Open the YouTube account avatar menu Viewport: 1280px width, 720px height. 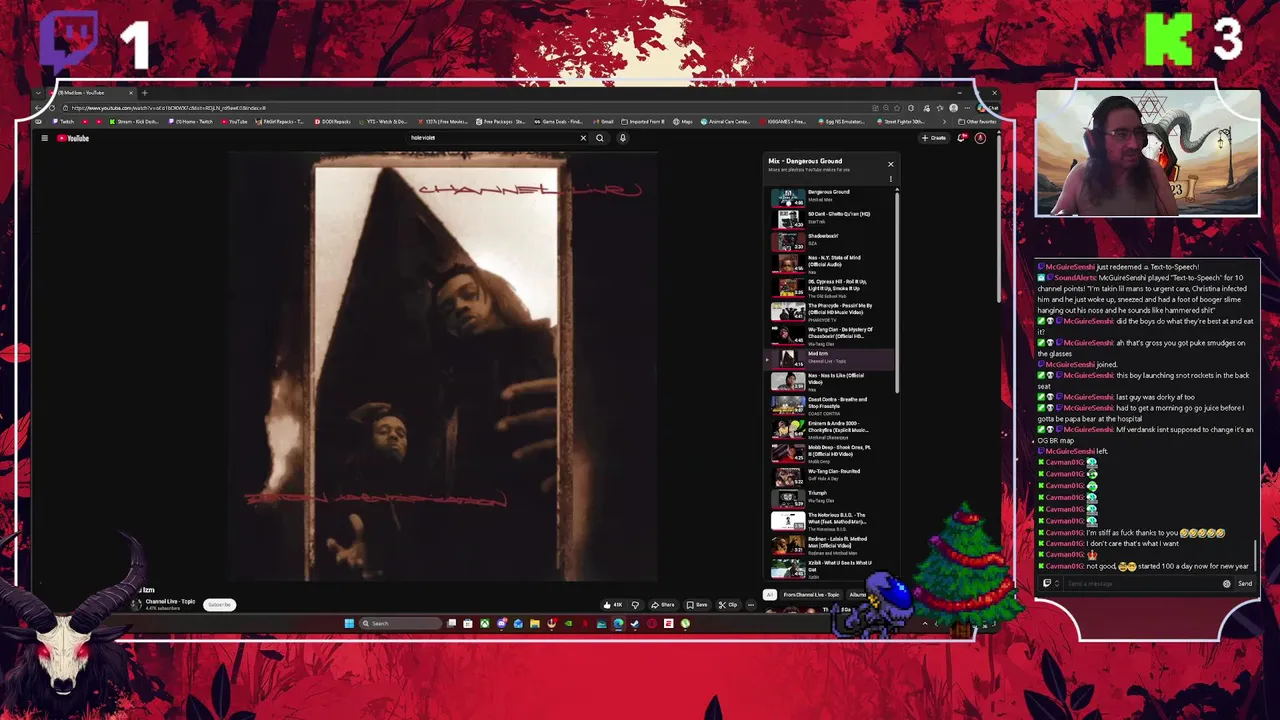point(980,138)
